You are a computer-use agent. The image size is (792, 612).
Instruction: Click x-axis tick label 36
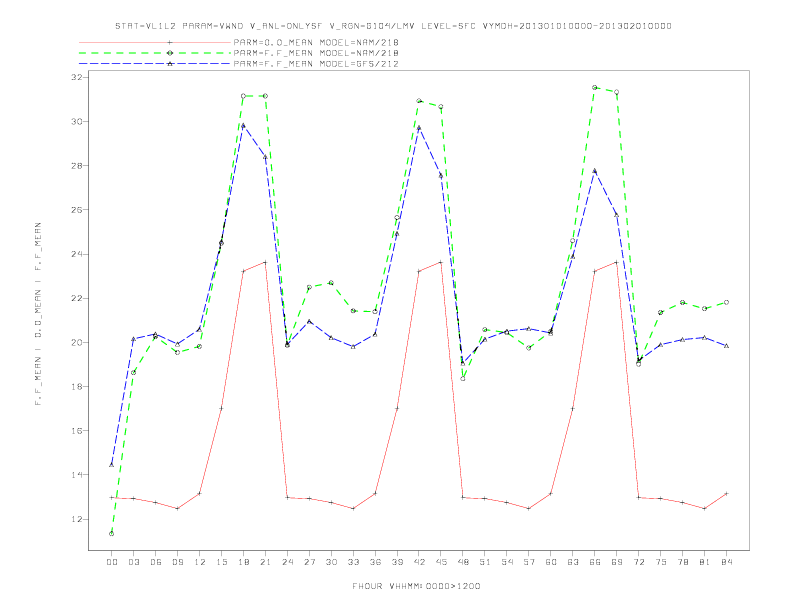click(x=375, y=562)
